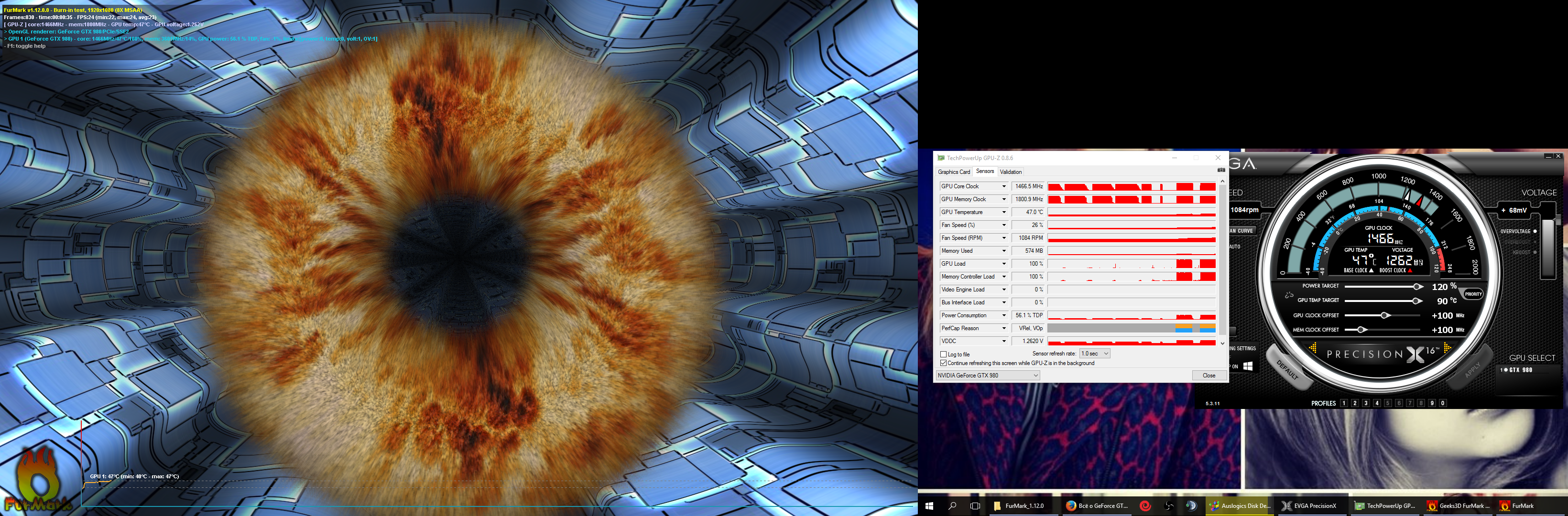Click the GPU Clock Offset slider handle
Viewport: 1568px width, 516px height.
1385,315
